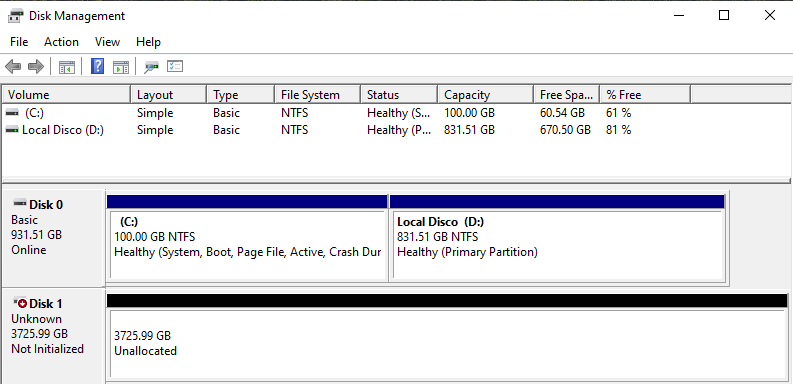793x384 pixels.
Task: Click the Forward arrow toolbar icon
Action: tap(35, 66)
